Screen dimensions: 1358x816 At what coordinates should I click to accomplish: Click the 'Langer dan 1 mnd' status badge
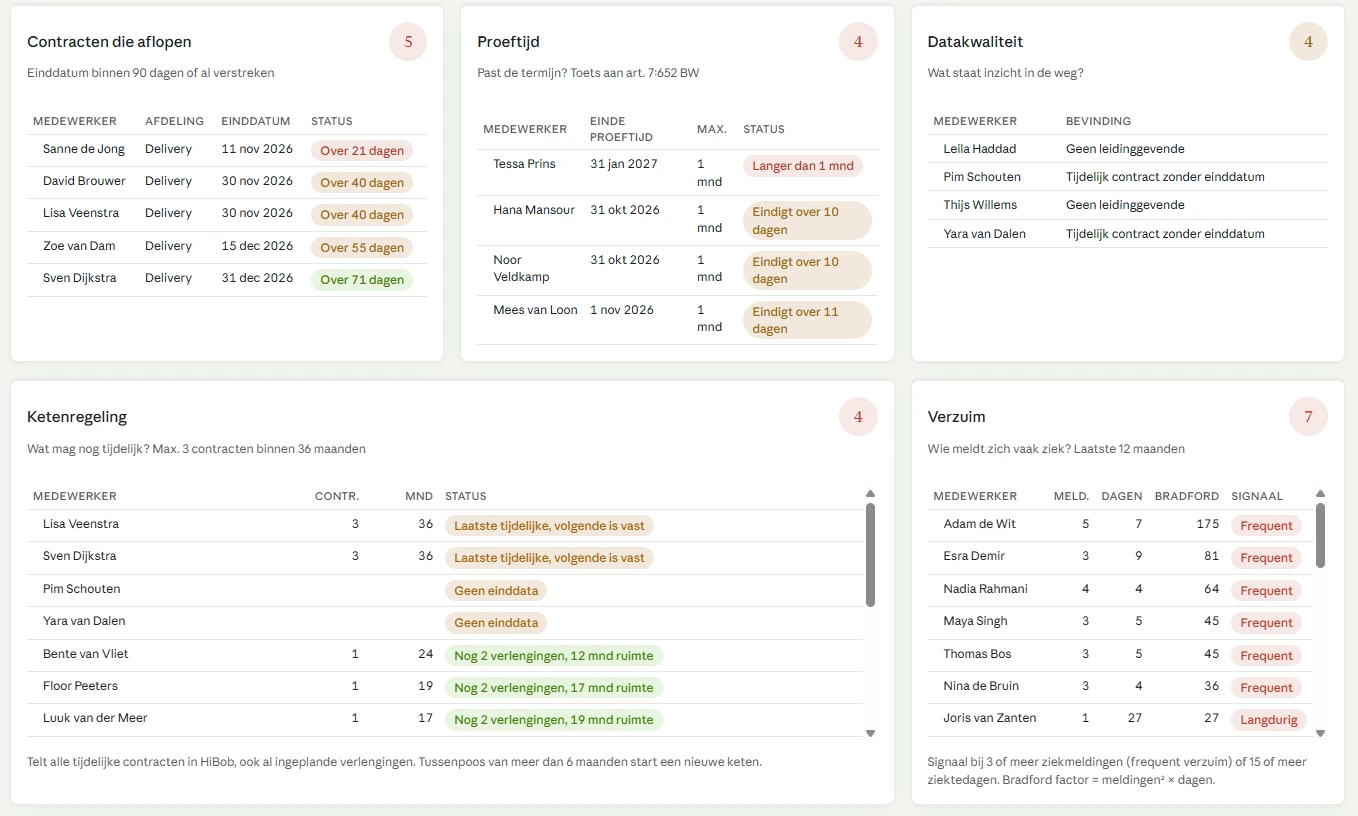pyautogui.click(x=803, y=166)
